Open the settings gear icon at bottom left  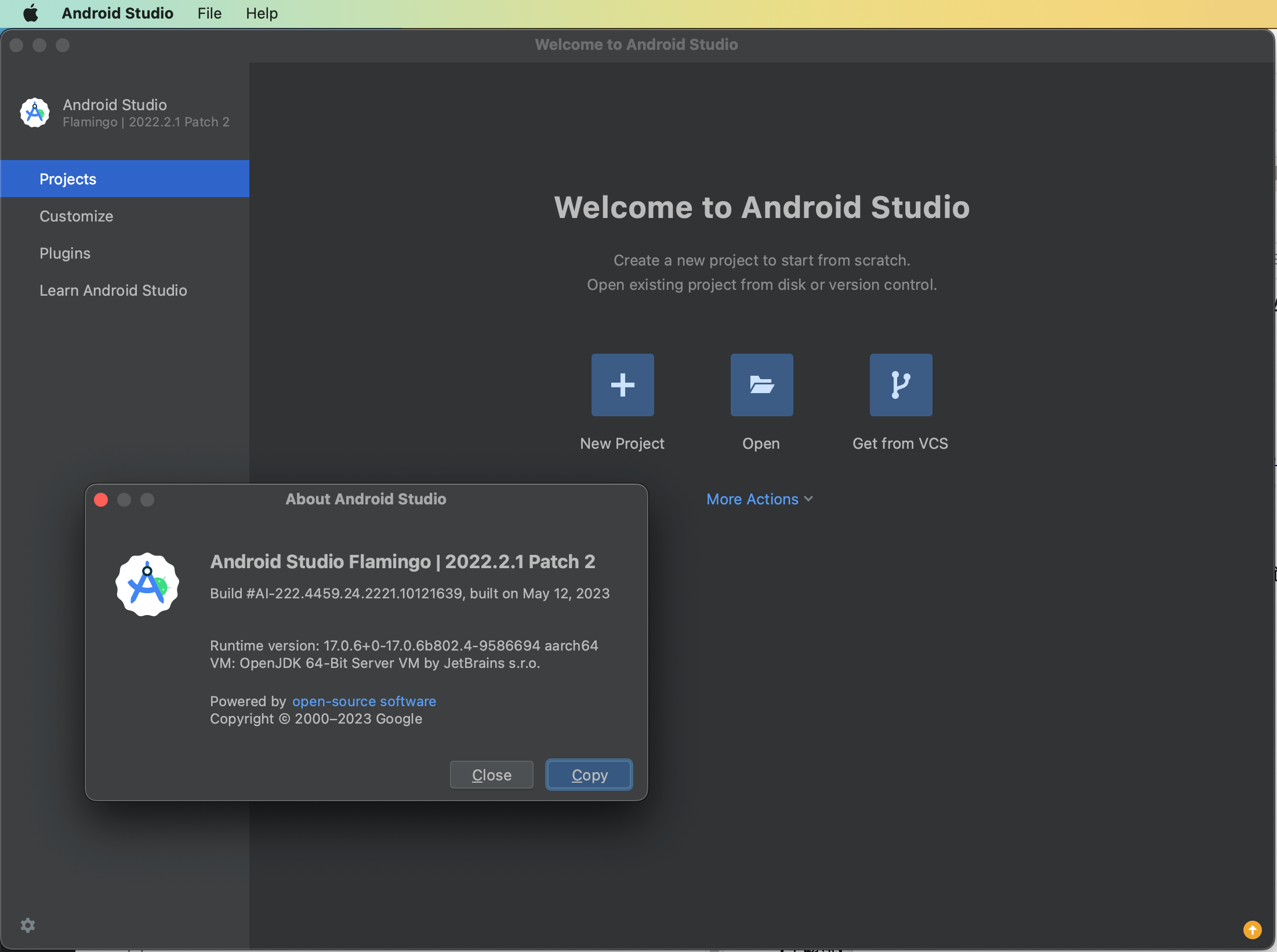point(28,925)
